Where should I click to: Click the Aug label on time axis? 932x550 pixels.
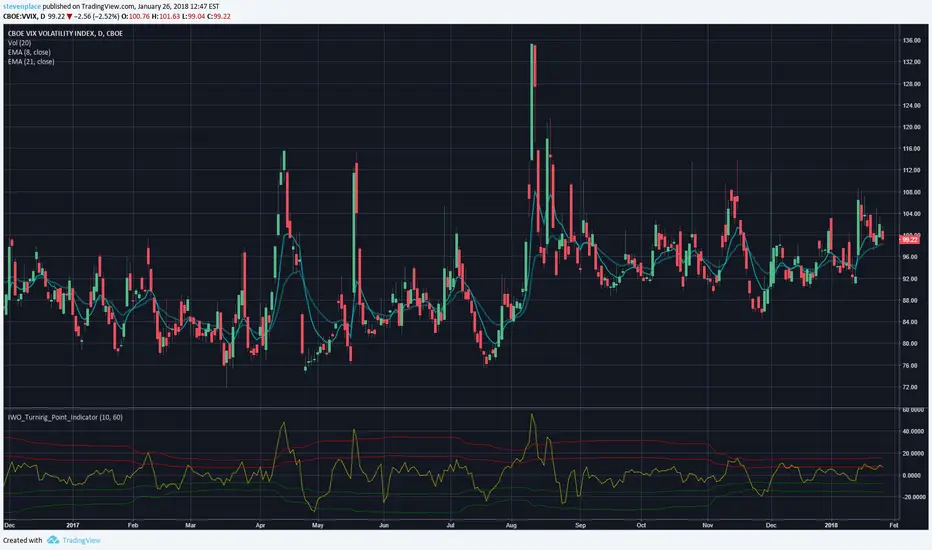point(511,525)
